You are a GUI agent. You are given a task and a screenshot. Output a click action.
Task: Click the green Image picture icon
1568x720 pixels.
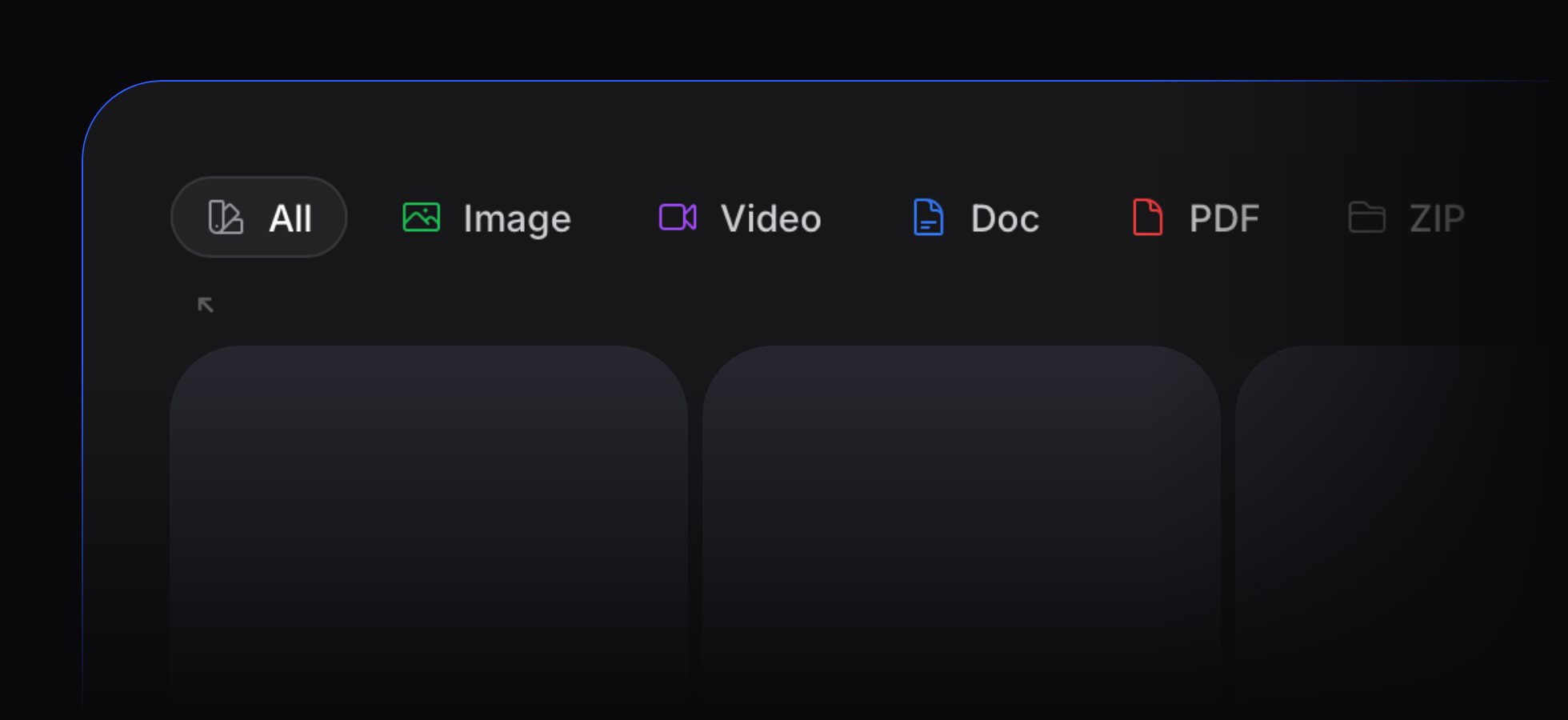[422, 217]
